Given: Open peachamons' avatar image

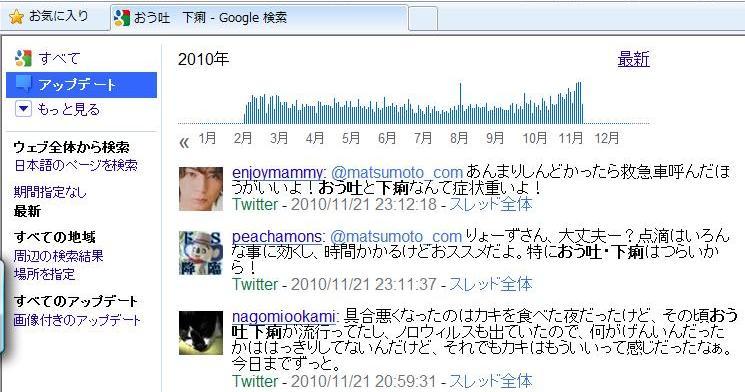Looking at the screenshot, I should [x=201, y=253].
